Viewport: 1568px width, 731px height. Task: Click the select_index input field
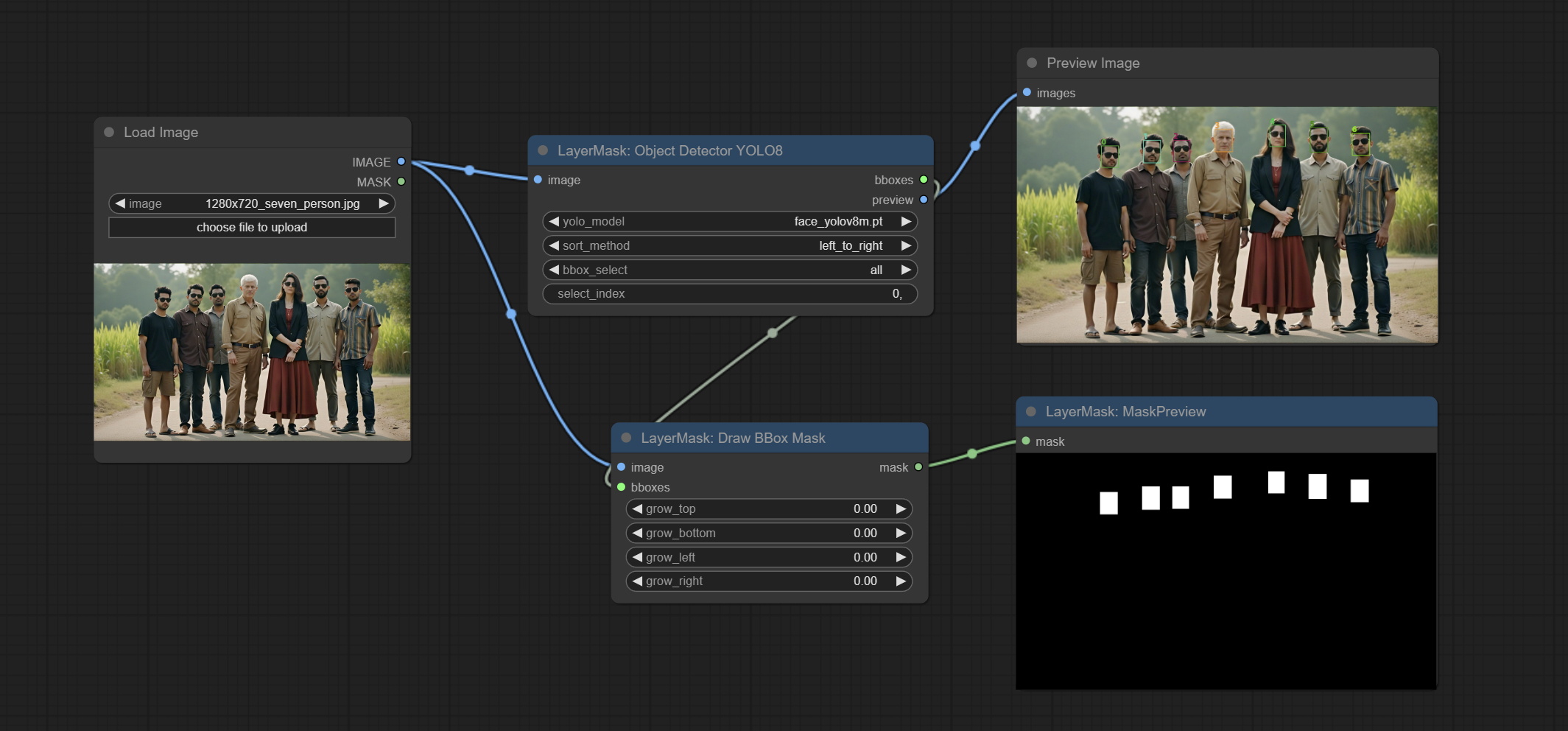point(729,294)
